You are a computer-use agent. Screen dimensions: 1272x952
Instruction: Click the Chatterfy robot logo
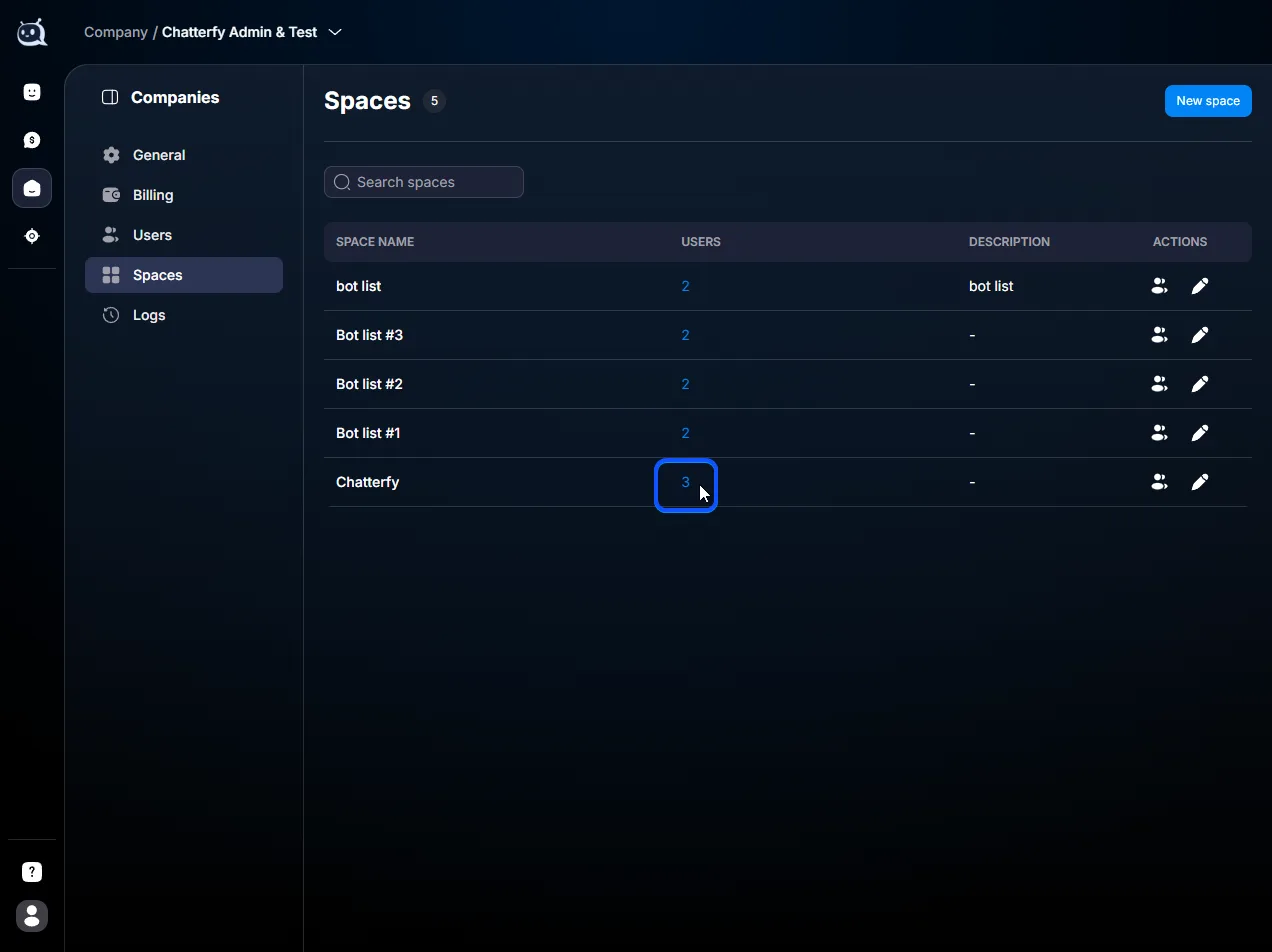click(x=32, y=32)
